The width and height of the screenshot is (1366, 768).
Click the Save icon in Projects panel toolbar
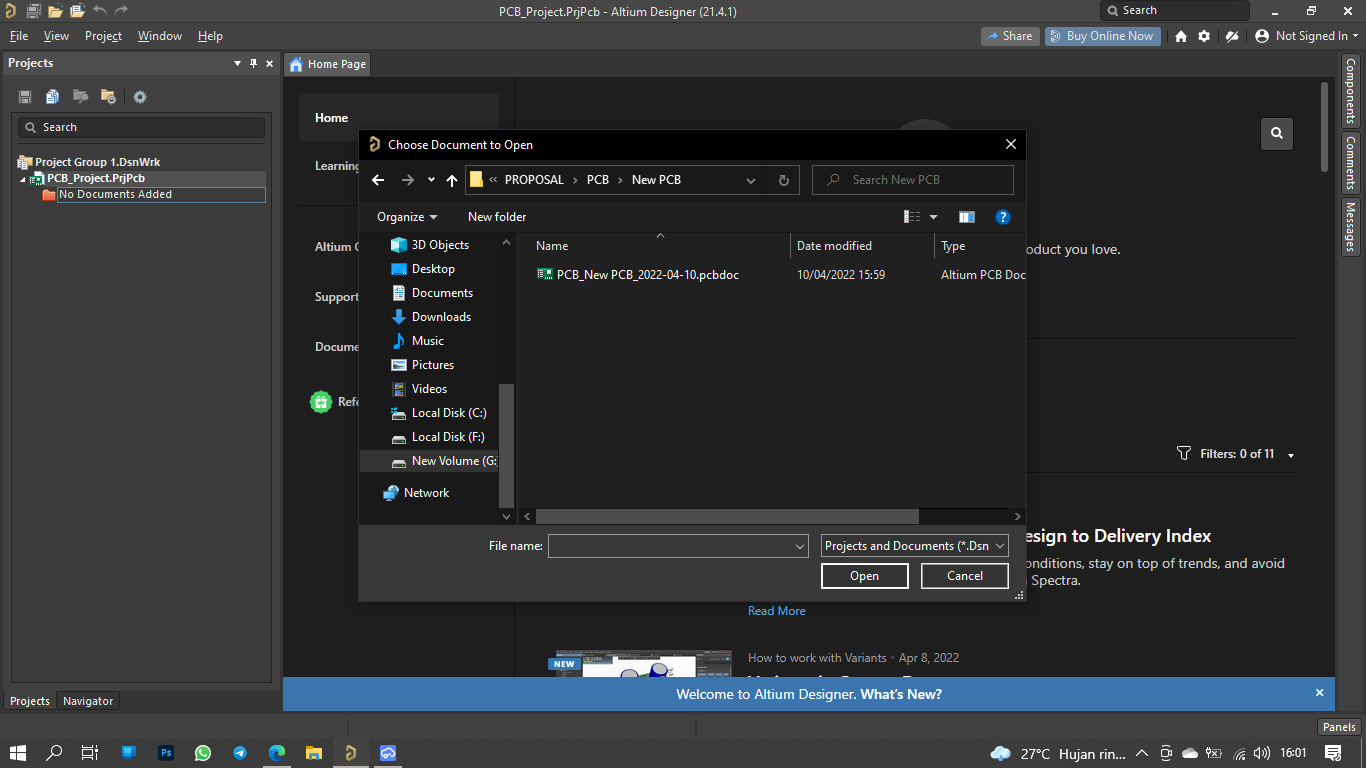(25, 97)
